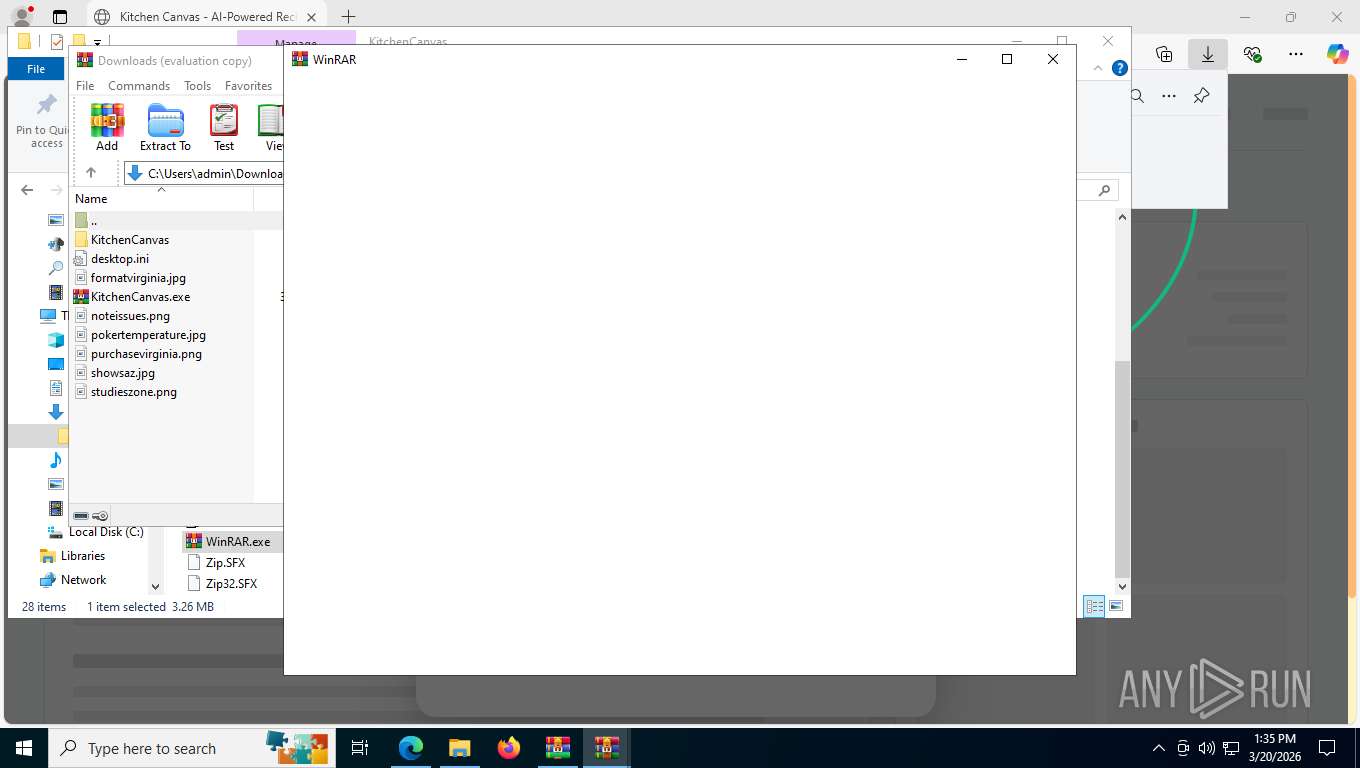Click the View book icon in WinRAR

tap(271, 127)
